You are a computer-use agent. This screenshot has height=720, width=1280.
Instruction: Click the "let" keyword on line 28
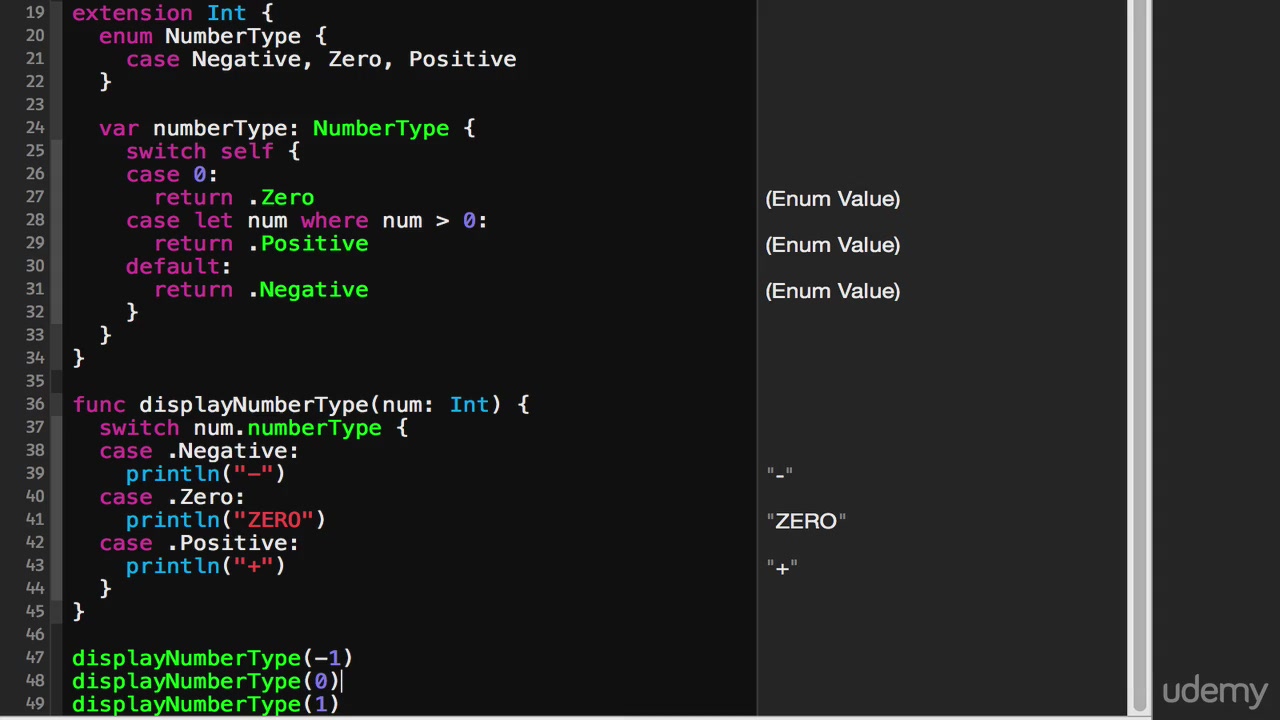pos(213,220)
